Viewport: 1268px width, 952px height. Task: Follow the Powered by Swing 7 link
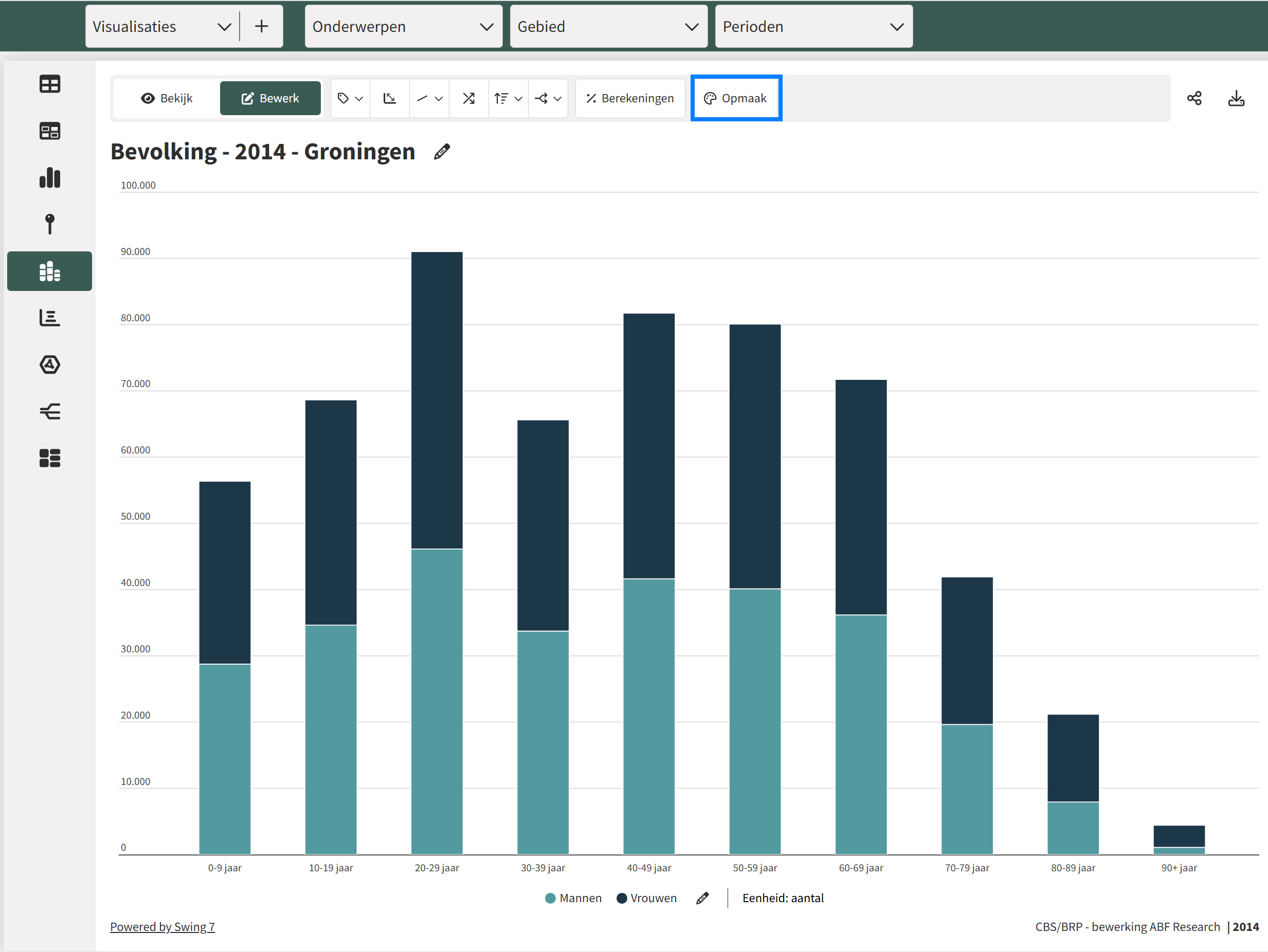pos(162,927)
